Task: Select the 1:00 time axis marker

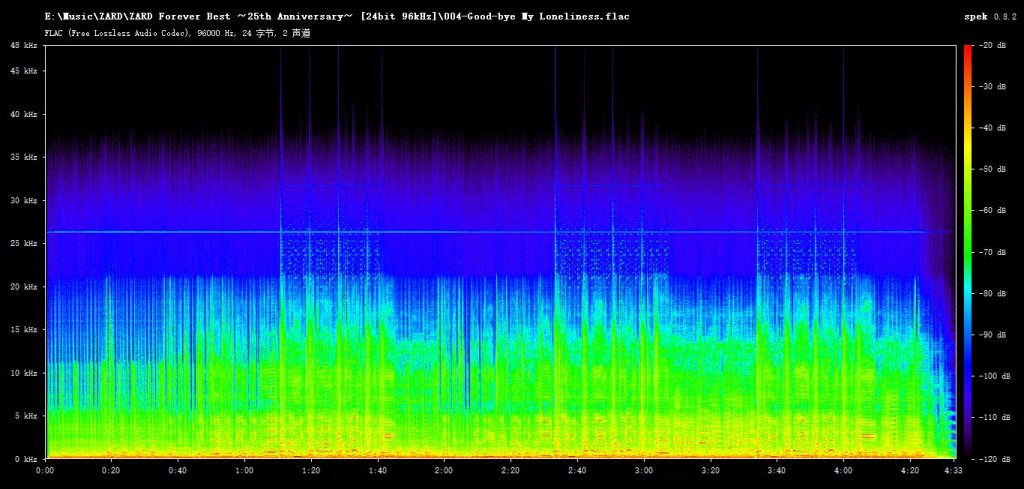Action: click(x=245, y=469)
